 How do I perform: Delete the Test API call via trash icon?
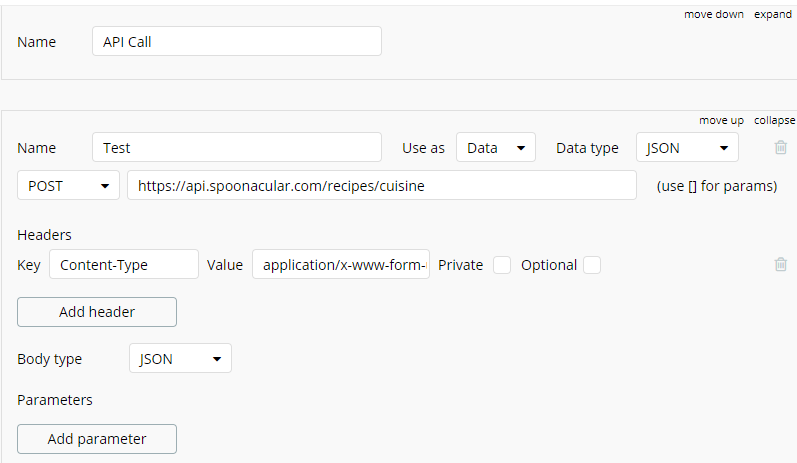(x=781, y=147)
